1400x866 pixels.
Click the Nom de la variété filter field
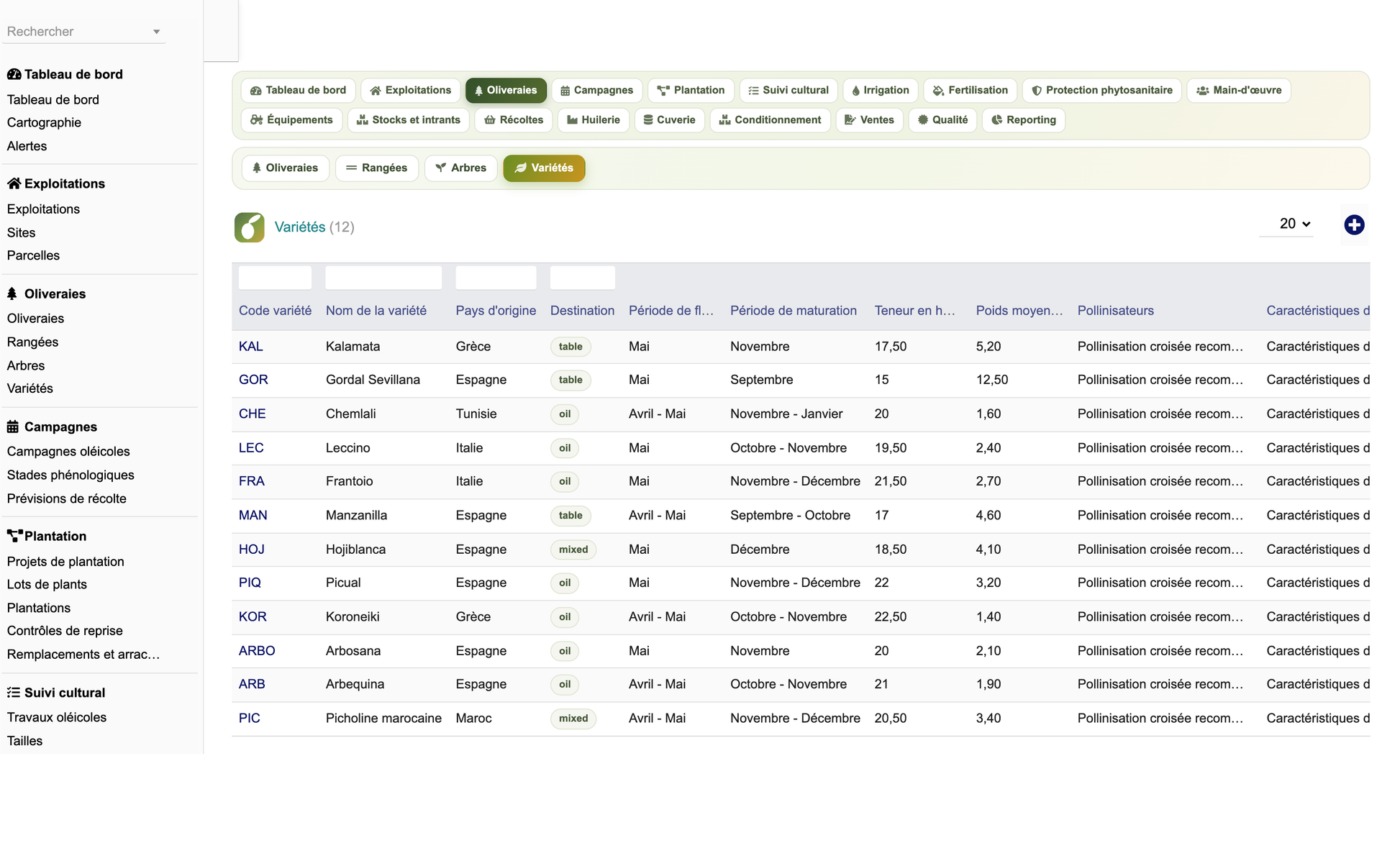pyautogui.click(x=383, y=278)
